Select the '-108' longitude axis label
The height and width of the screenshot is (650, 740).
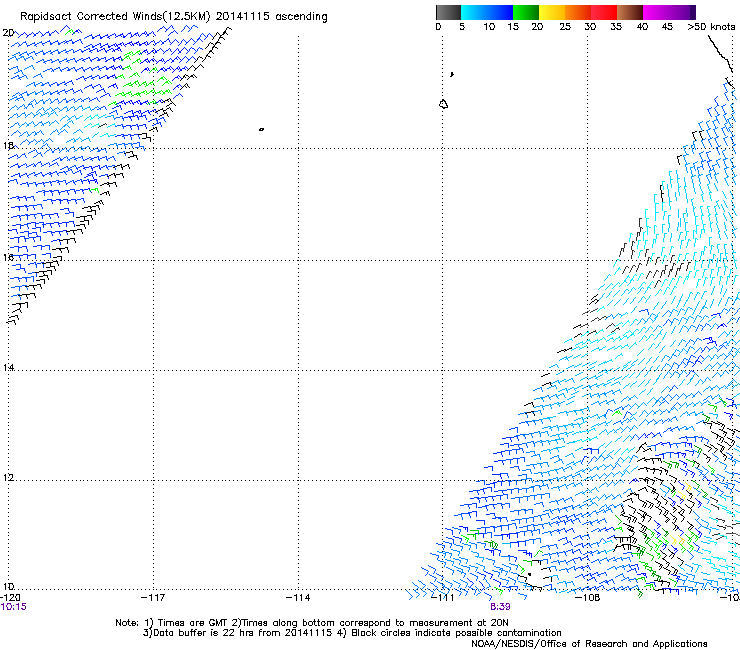588,598
